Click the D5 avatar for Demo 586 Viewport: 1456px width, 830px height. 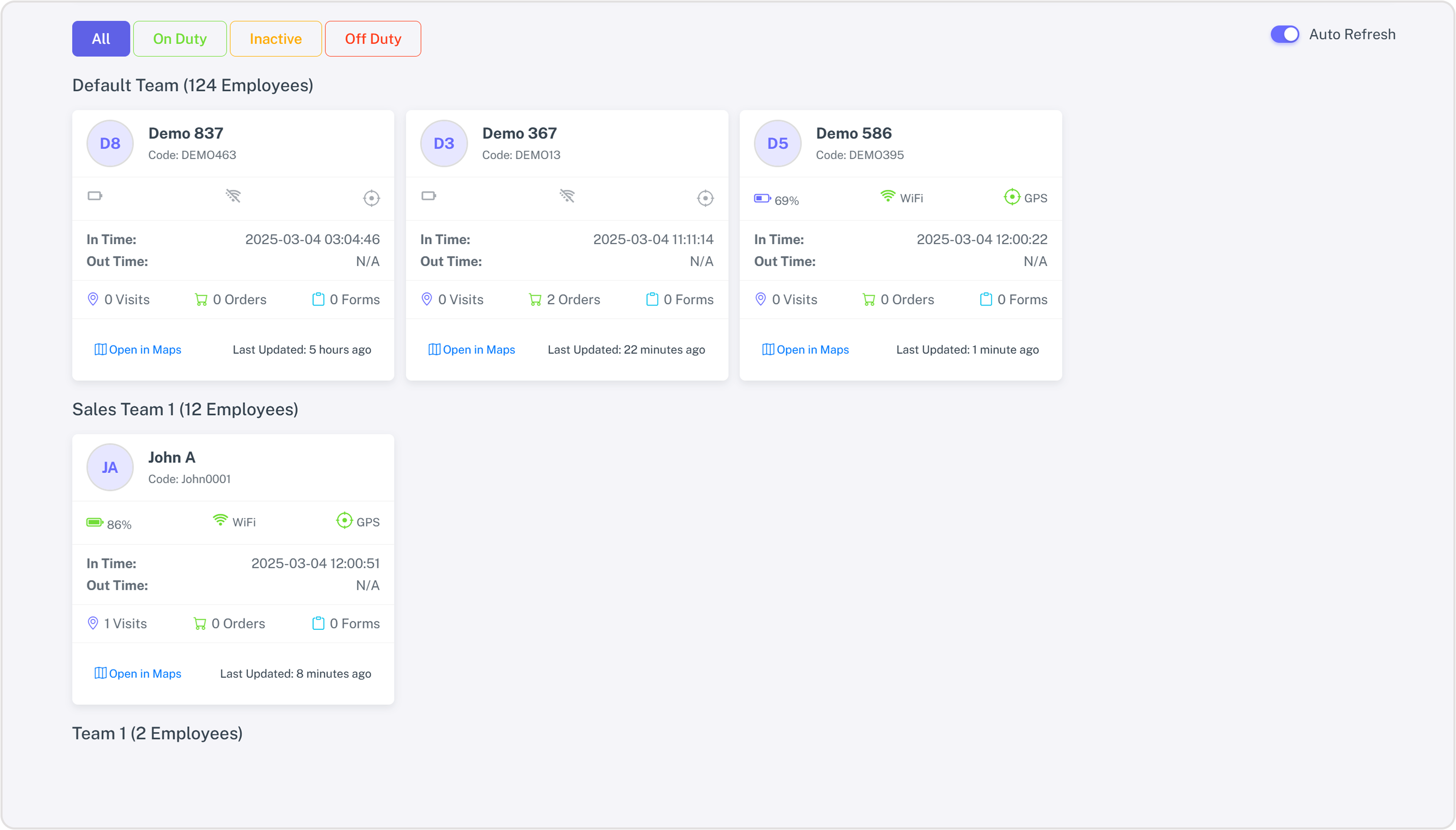[778, 143]
